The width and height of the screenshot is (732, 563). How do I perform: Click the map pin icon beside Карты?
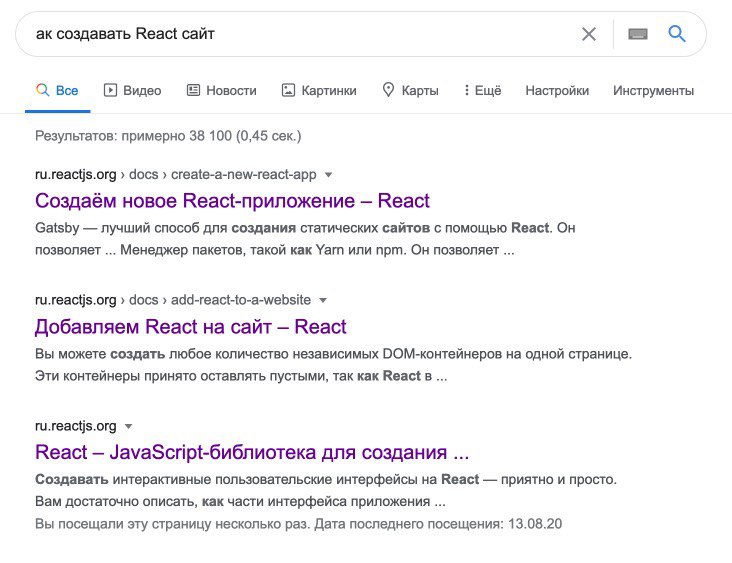point(388,90)
